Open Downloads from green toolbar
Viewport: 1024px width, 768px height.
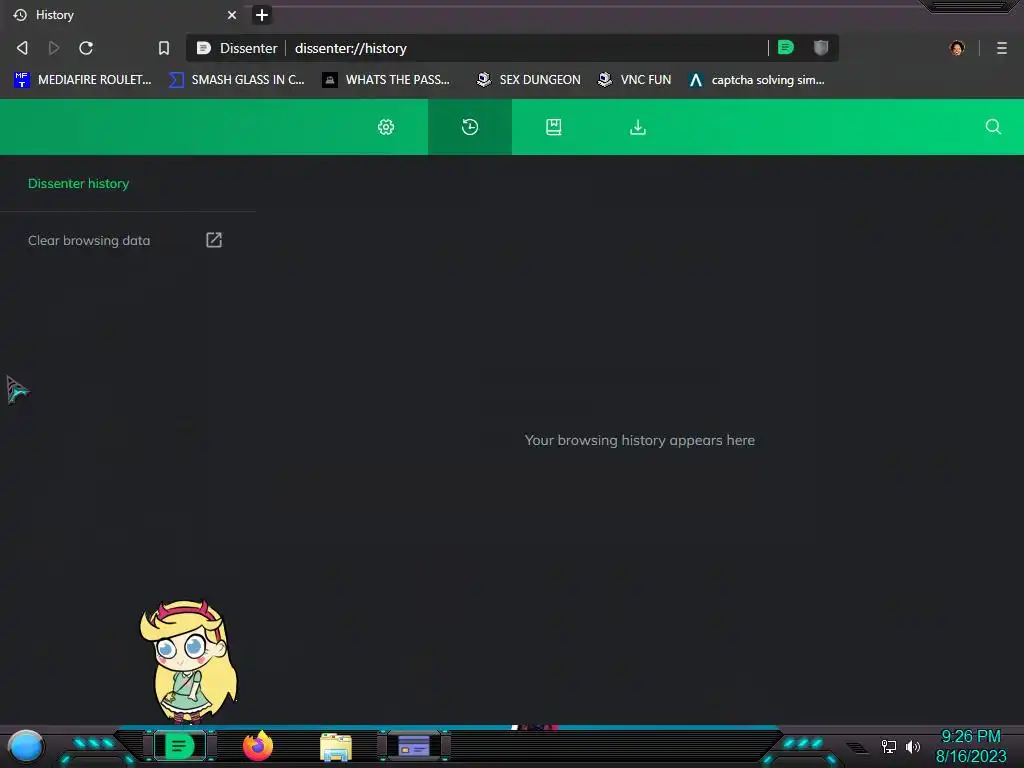[x=638, y=127]
